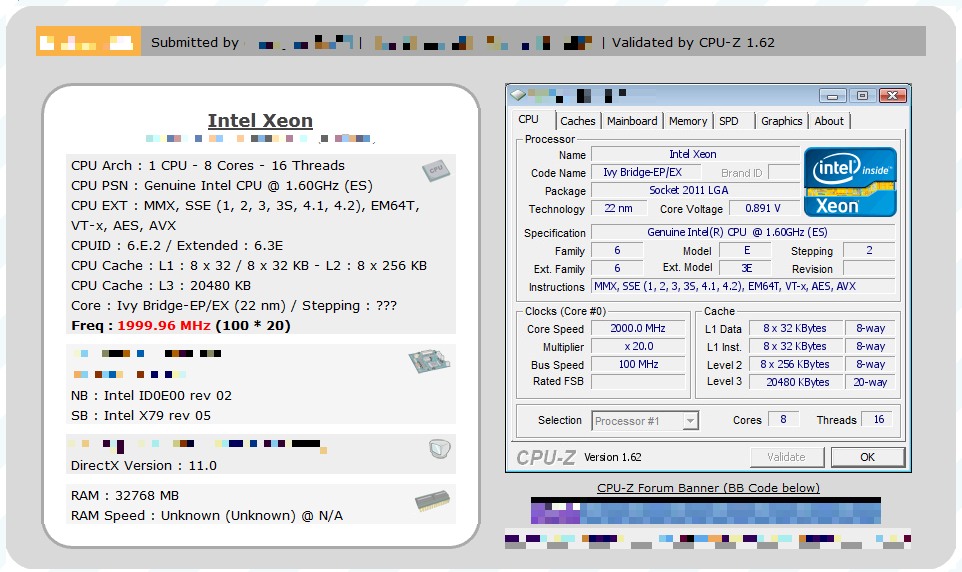Show the Graphics tab
The width and height of the screenshot is (962, 572).
(x=781, y=121)
